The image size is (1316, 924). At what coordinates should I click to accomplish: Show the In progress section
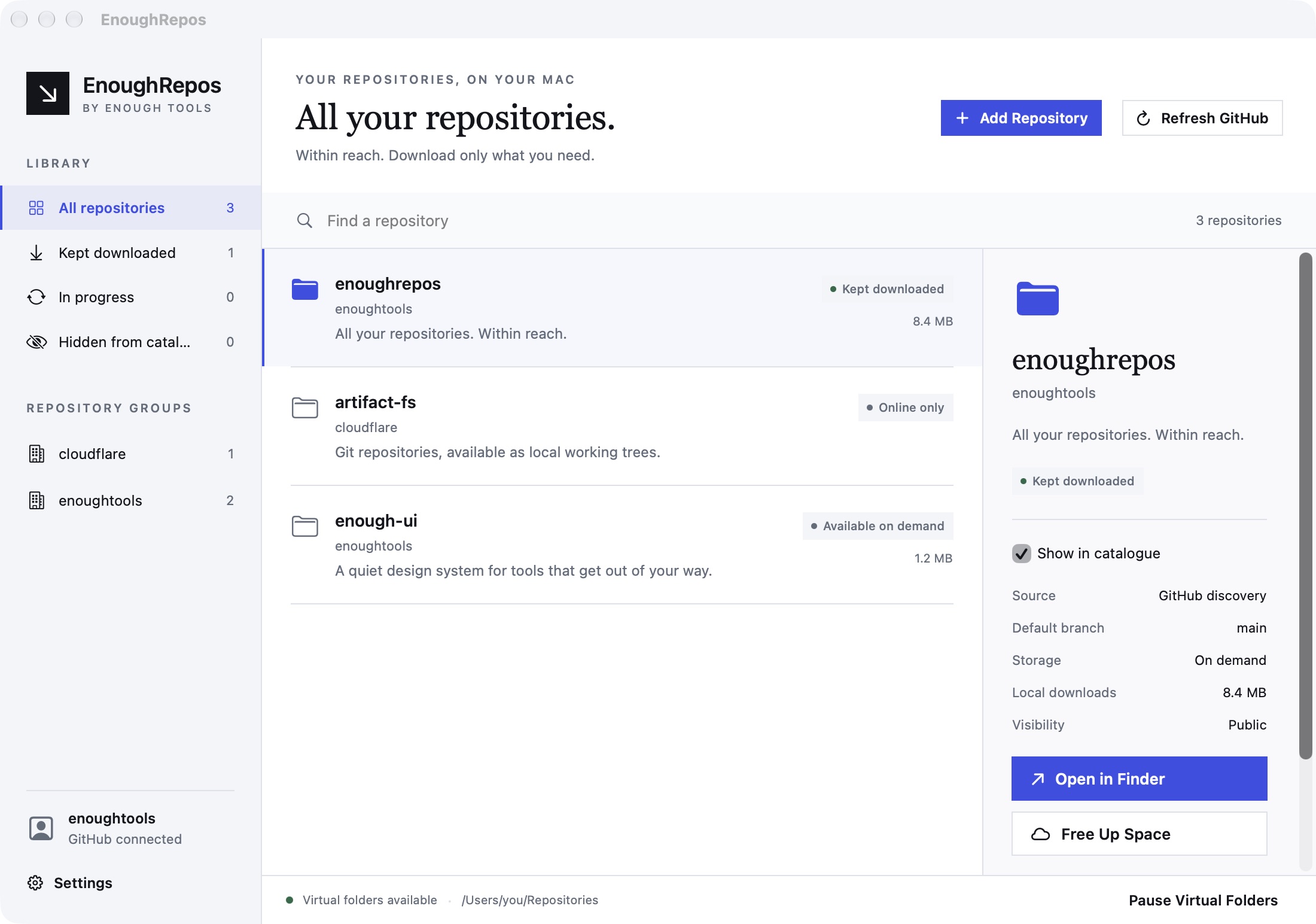click(131, 297)
